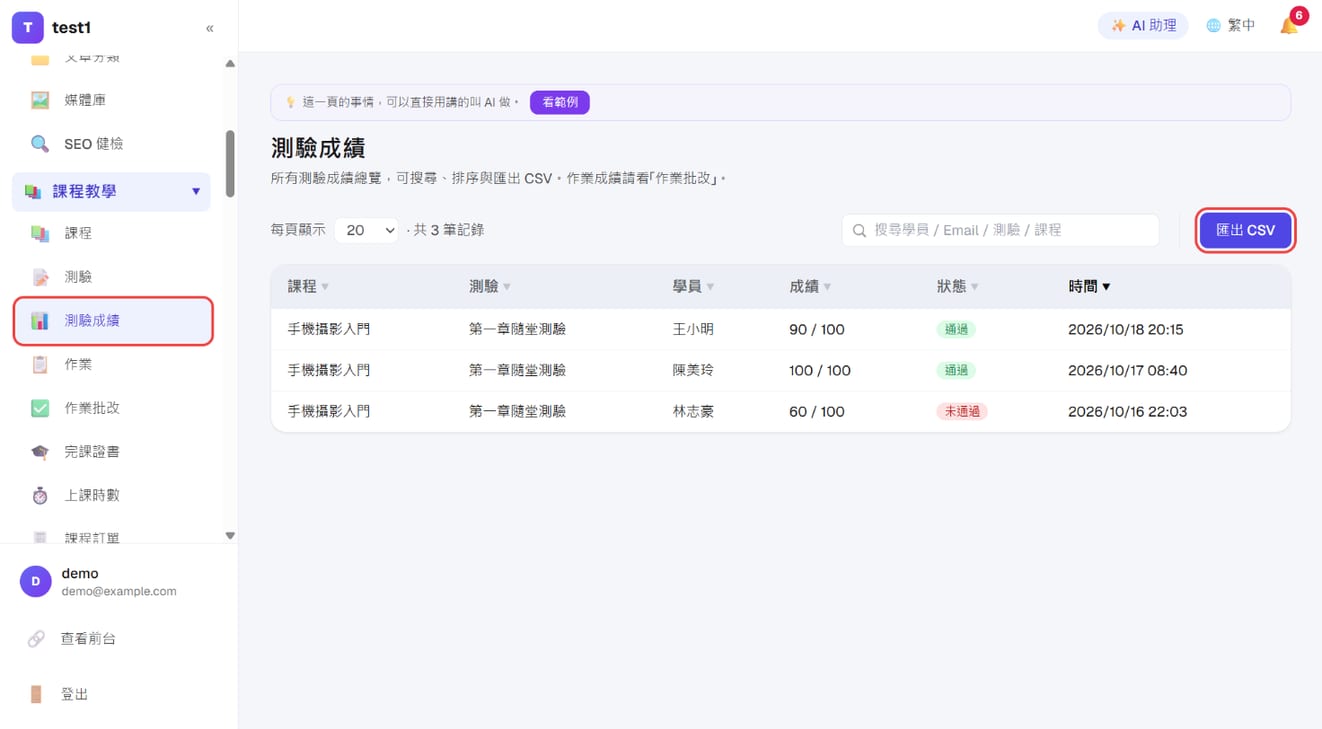Collapse the 課程教學 menu group

point(111,191)
